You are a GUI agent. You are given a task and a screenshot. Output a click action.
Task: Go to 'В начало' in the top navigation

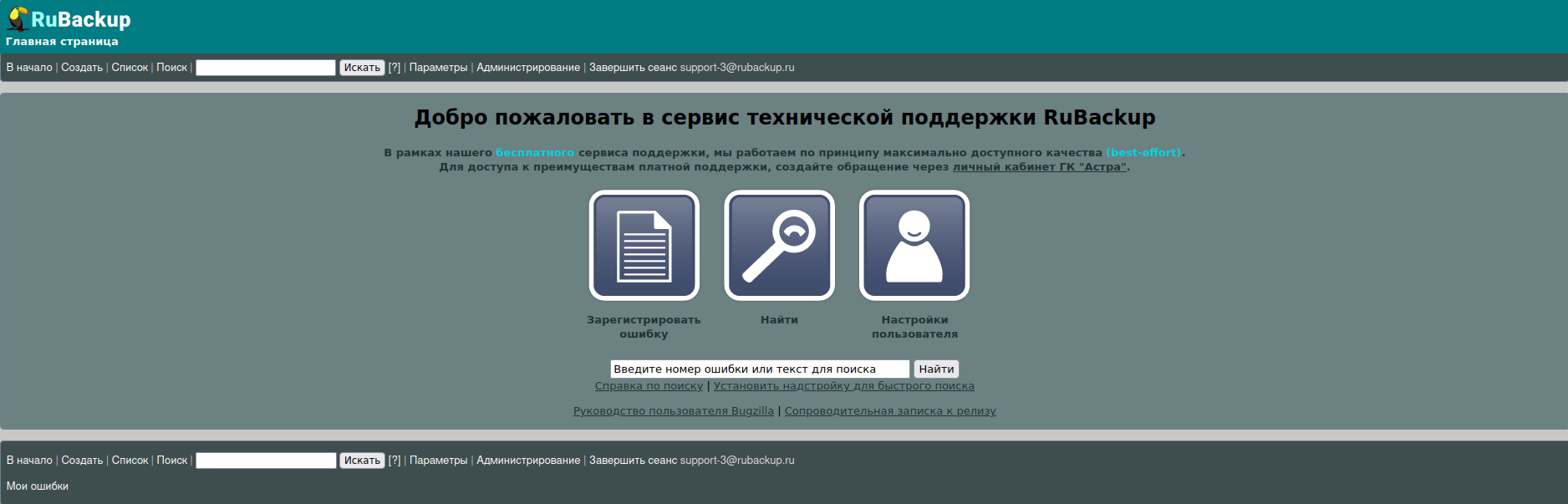[29, 68]
